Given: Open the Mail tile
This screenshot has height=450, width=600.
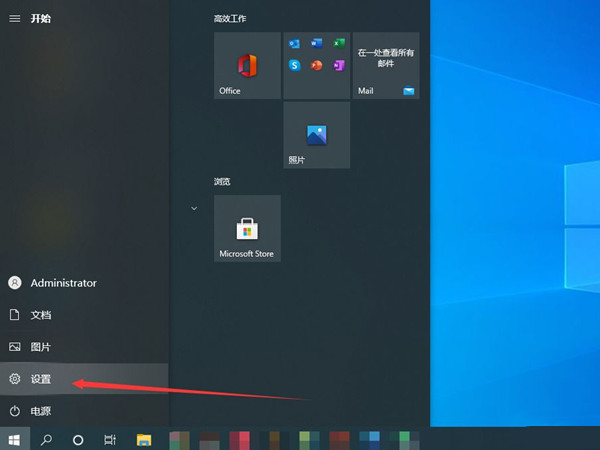Looking at the screenshot, I should coord(386,65).
